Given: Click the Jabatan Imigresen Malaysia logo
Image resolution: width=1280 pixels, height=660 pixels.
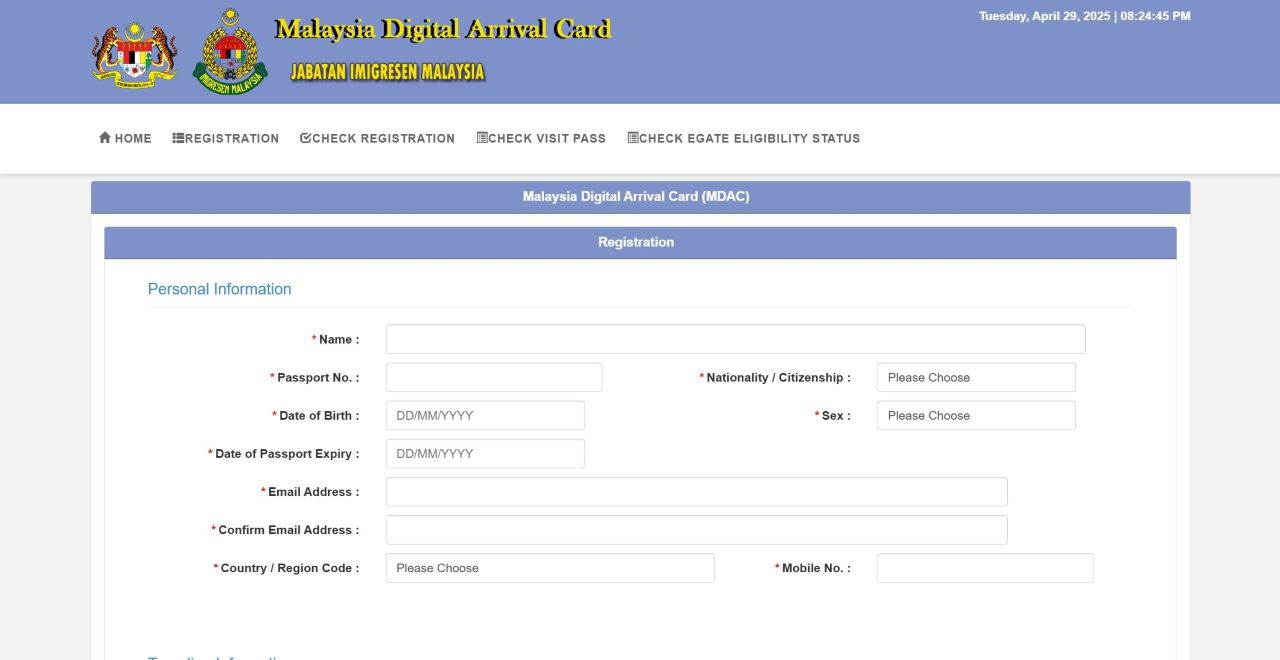Looking at the screenshot, I should [x=229, y=50].
